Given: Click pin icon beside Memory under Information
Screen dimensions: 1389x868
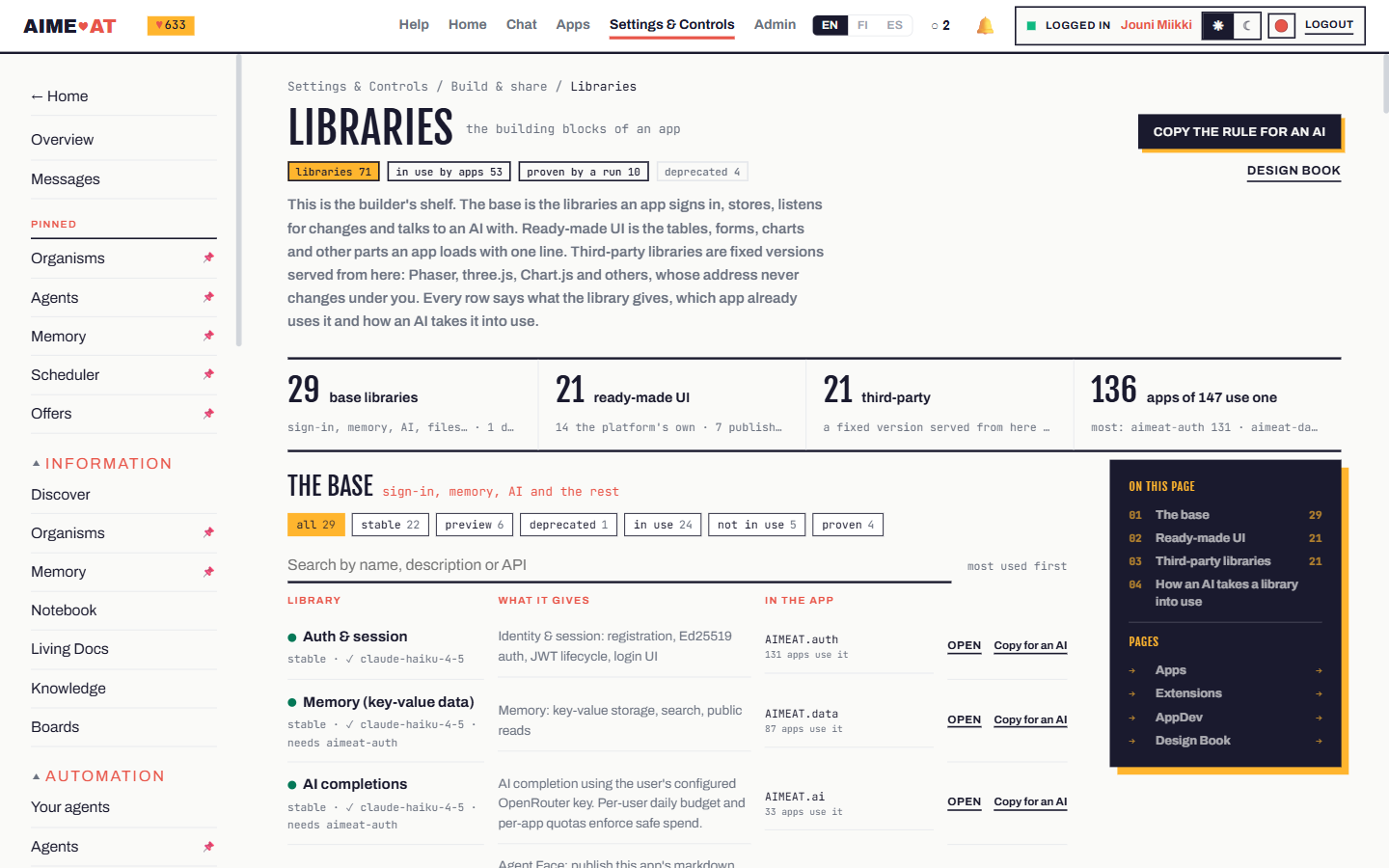Looking at the screenshot, I should click(x=208, y=572).
